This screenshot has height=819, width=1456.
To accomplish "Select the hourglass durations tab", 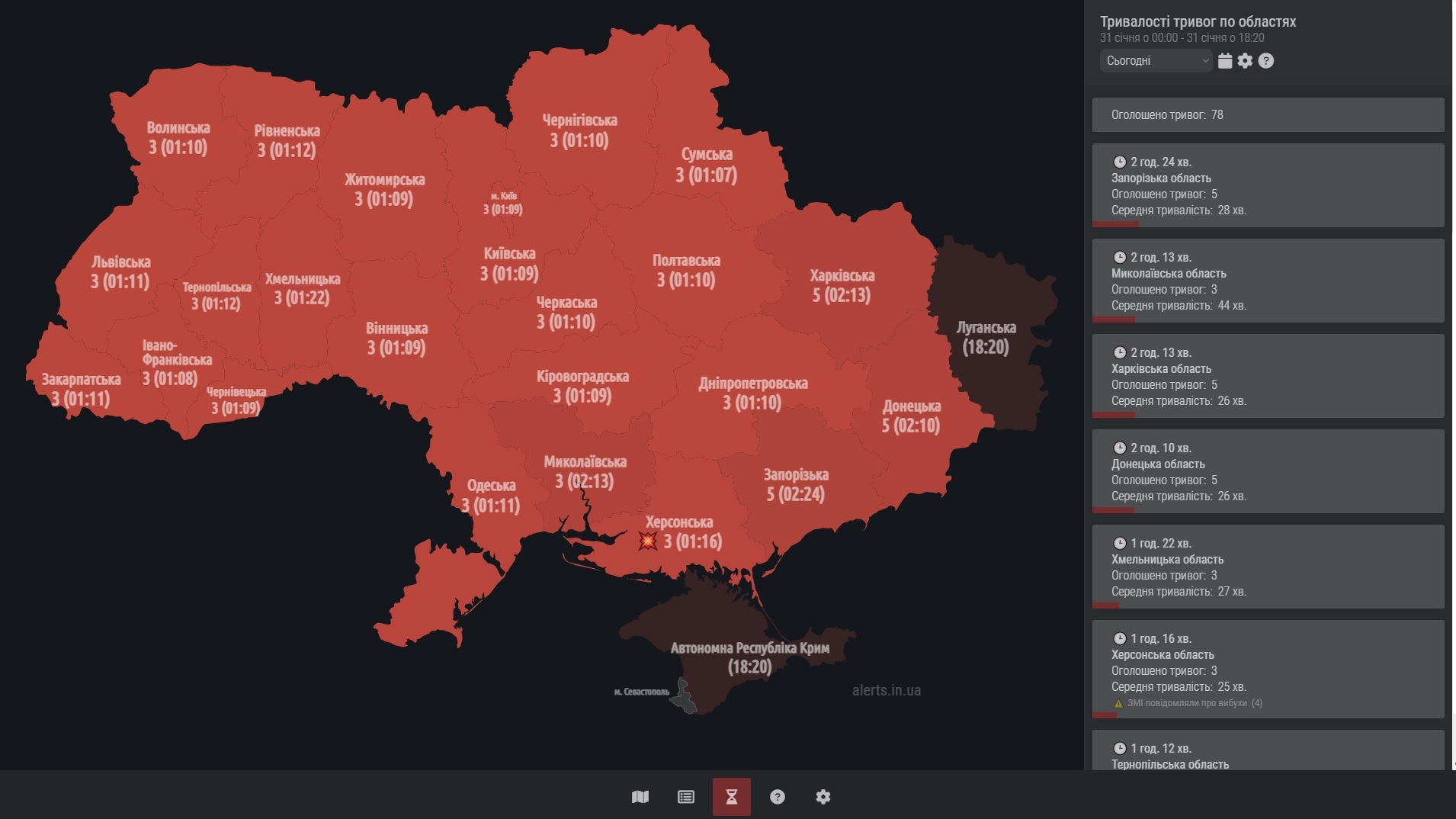I will (732, 797).
